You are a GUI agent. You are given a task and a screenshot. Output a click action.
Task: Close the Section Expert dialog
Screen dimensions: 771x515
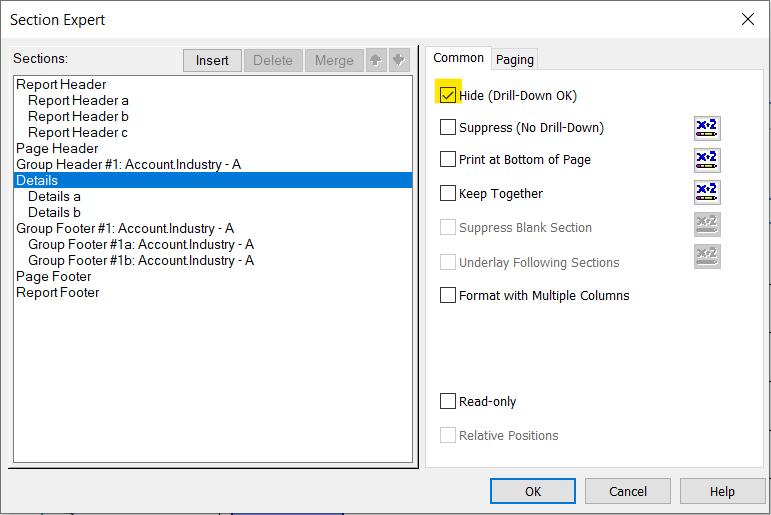tap(747, 19)
